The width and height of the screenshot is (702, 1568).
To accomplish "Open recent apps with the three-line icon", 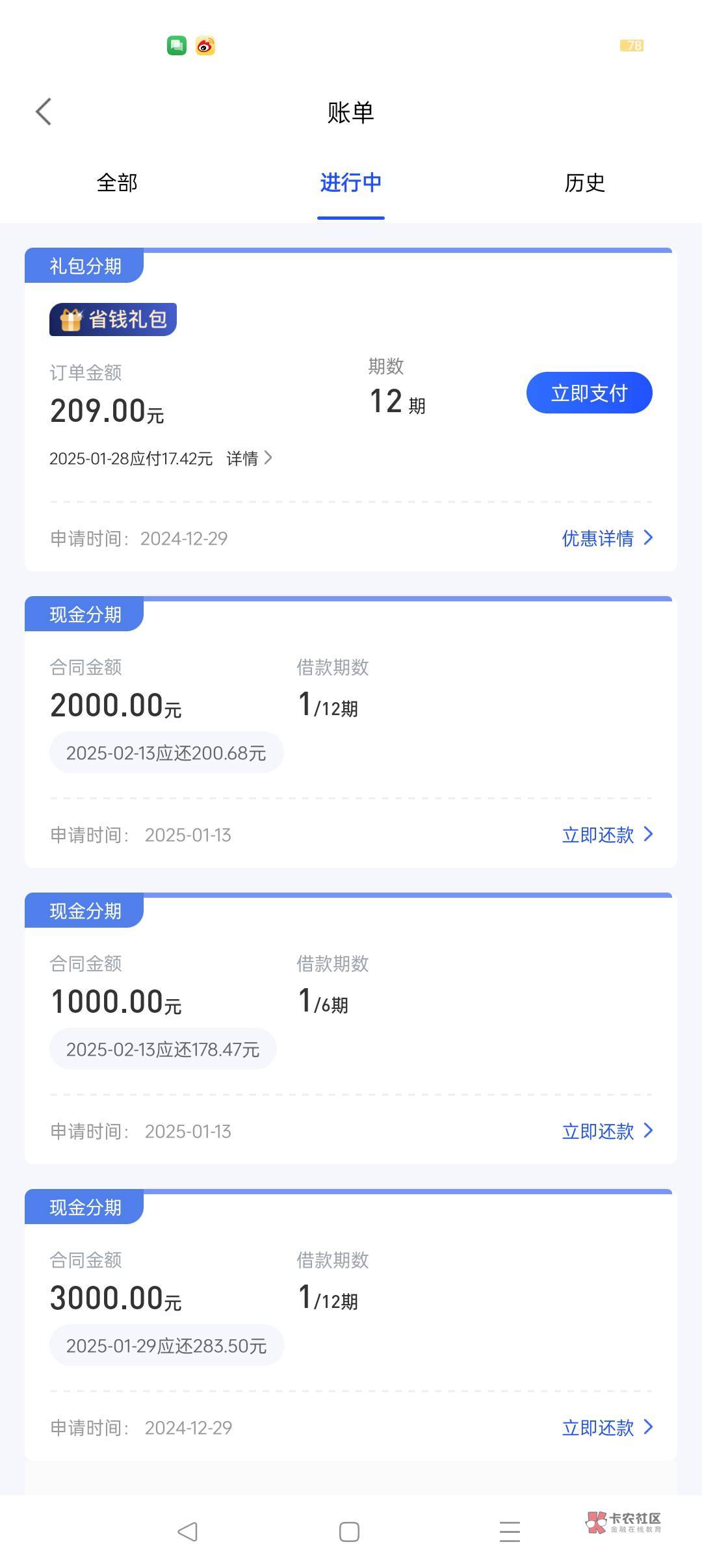I will (x=510, y=1532).
